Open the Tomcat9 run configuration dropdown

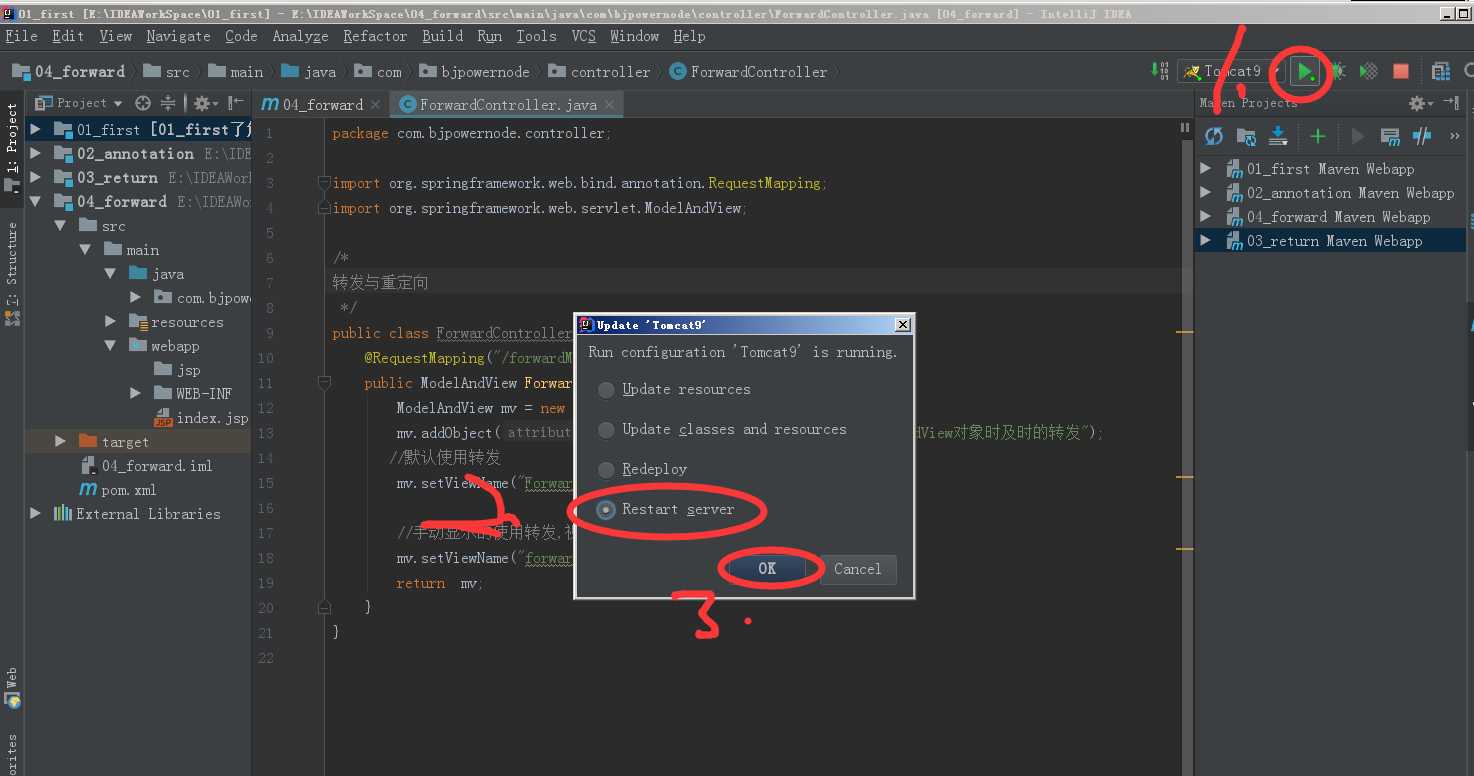1232,72
